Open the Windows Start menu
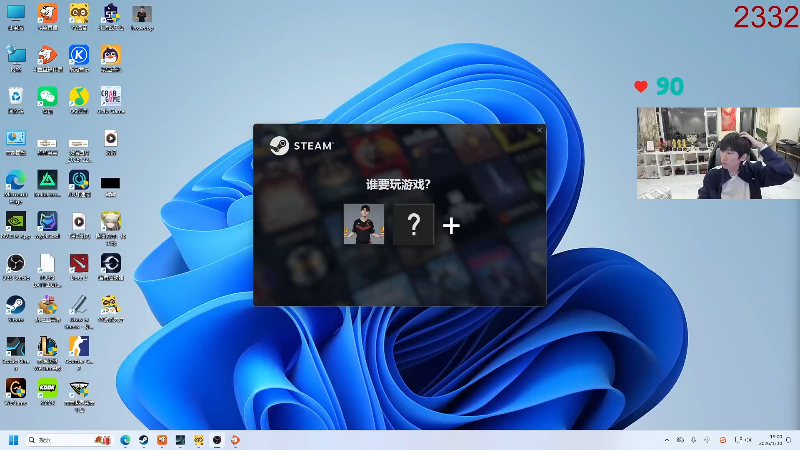 point(13,440)
